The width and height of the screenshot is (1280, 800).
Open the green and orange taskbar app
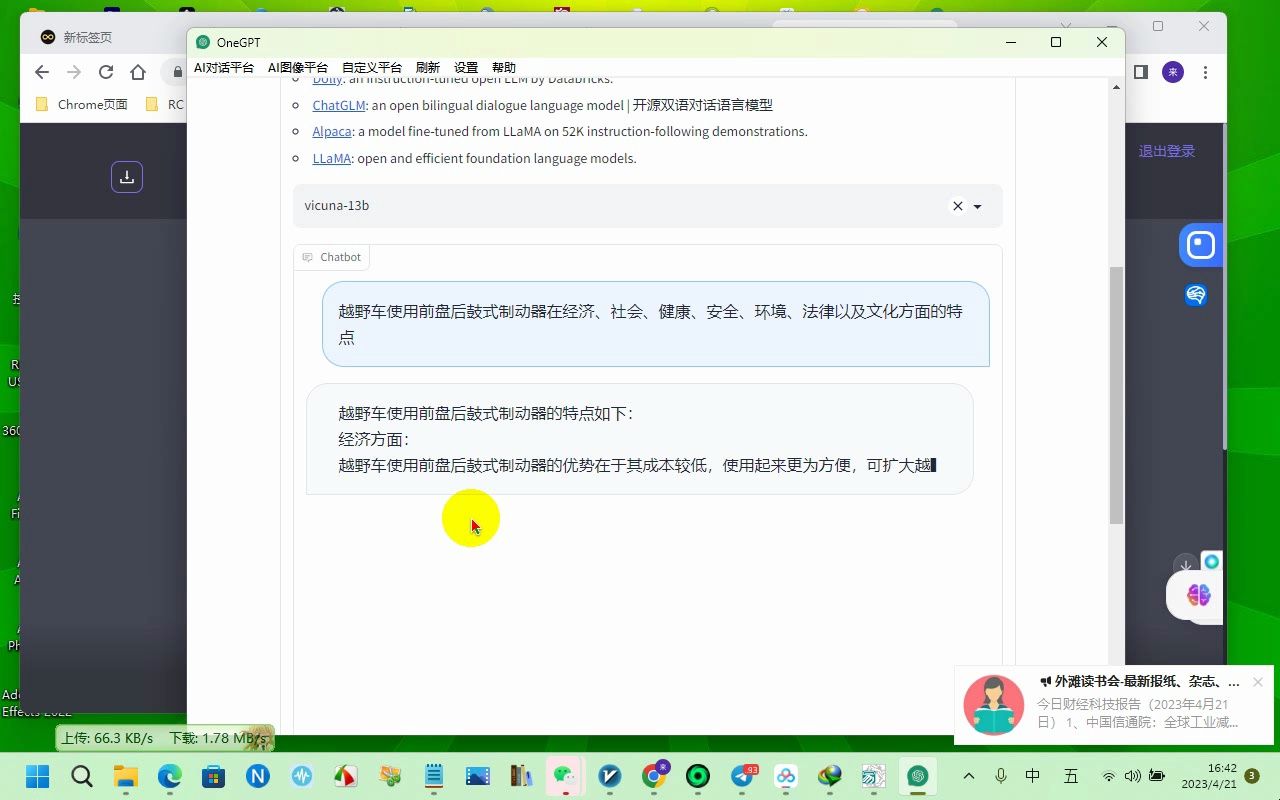click(x=390, y=776)
